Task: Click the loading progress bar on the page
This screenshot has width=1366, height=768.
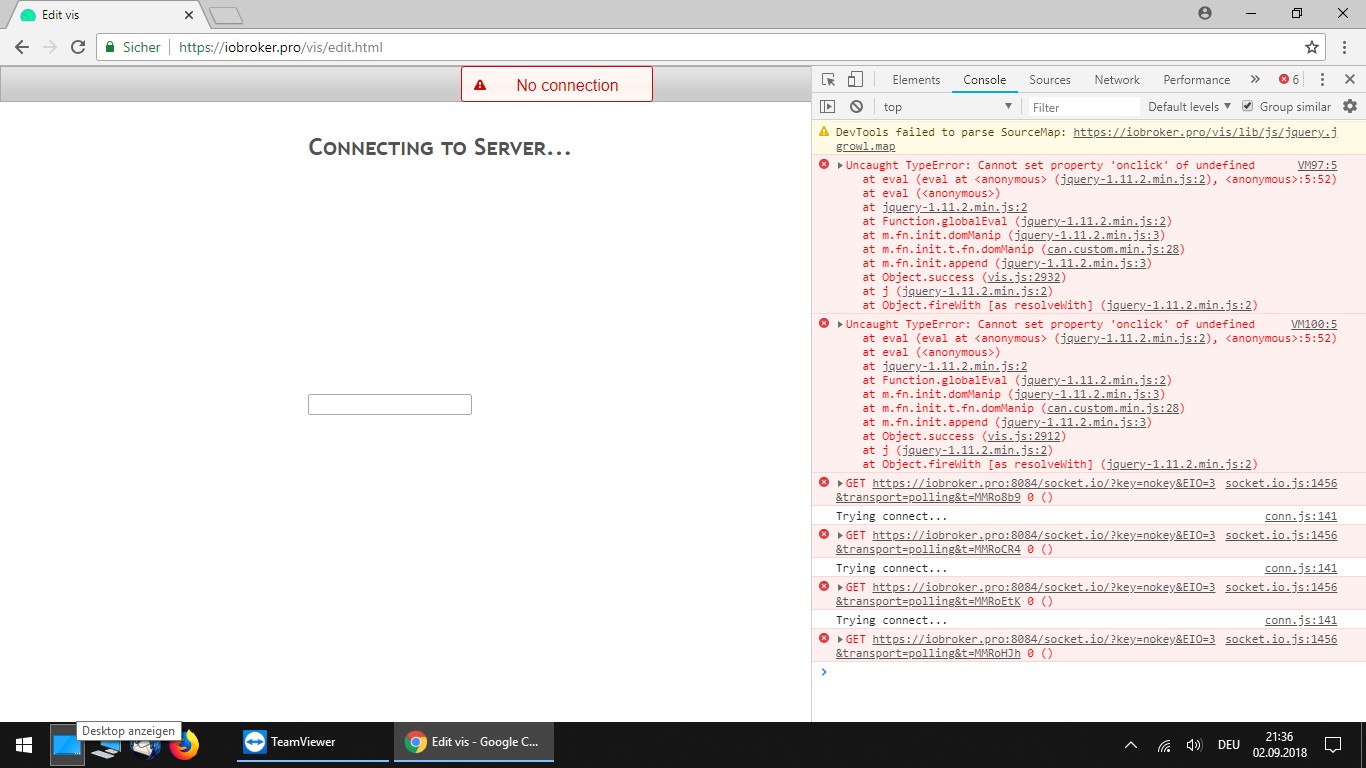Action: (390, 404)
